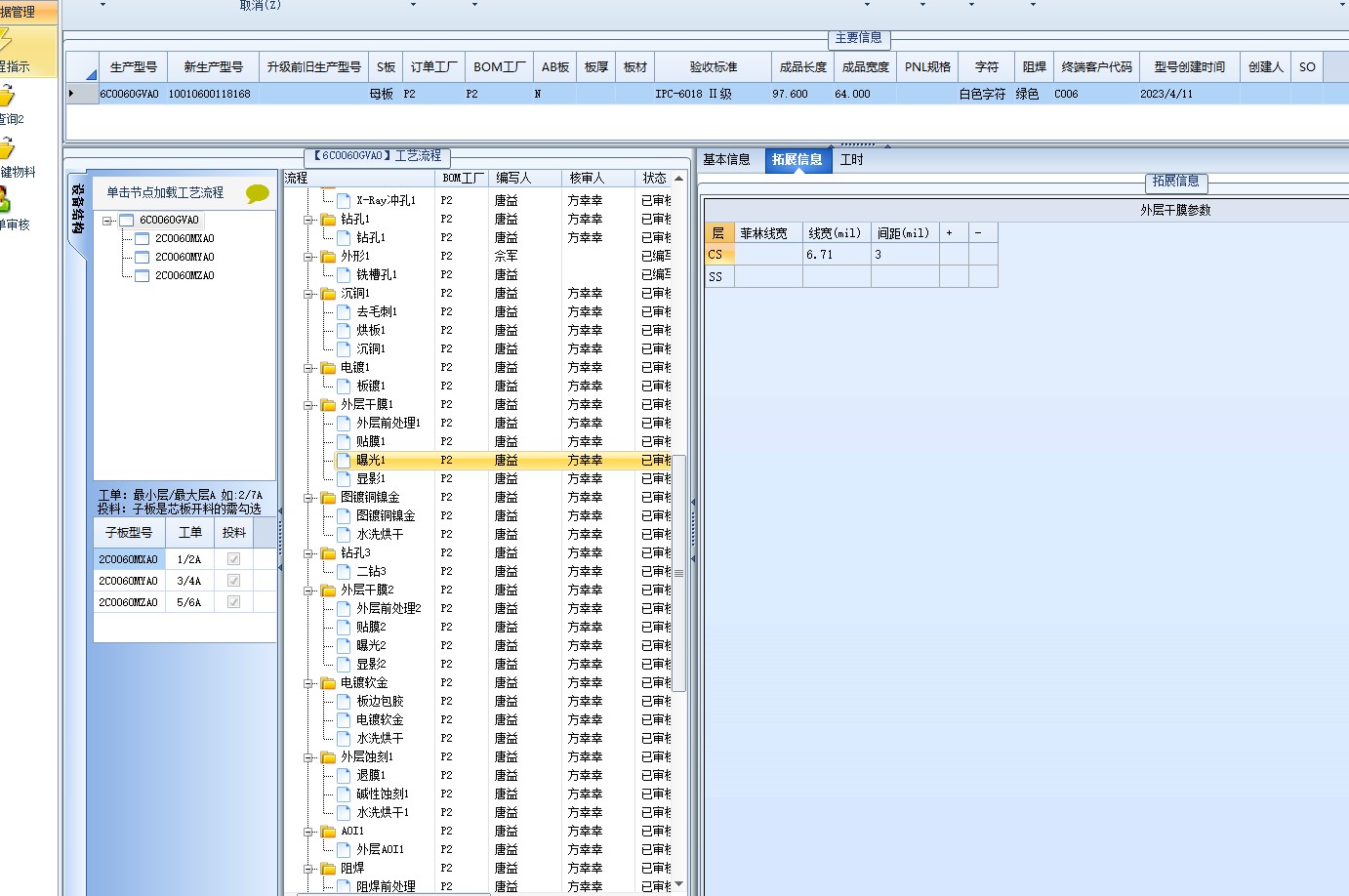
Task: Click the process tree scrollbar down arrow
Action: pos(679,885)
